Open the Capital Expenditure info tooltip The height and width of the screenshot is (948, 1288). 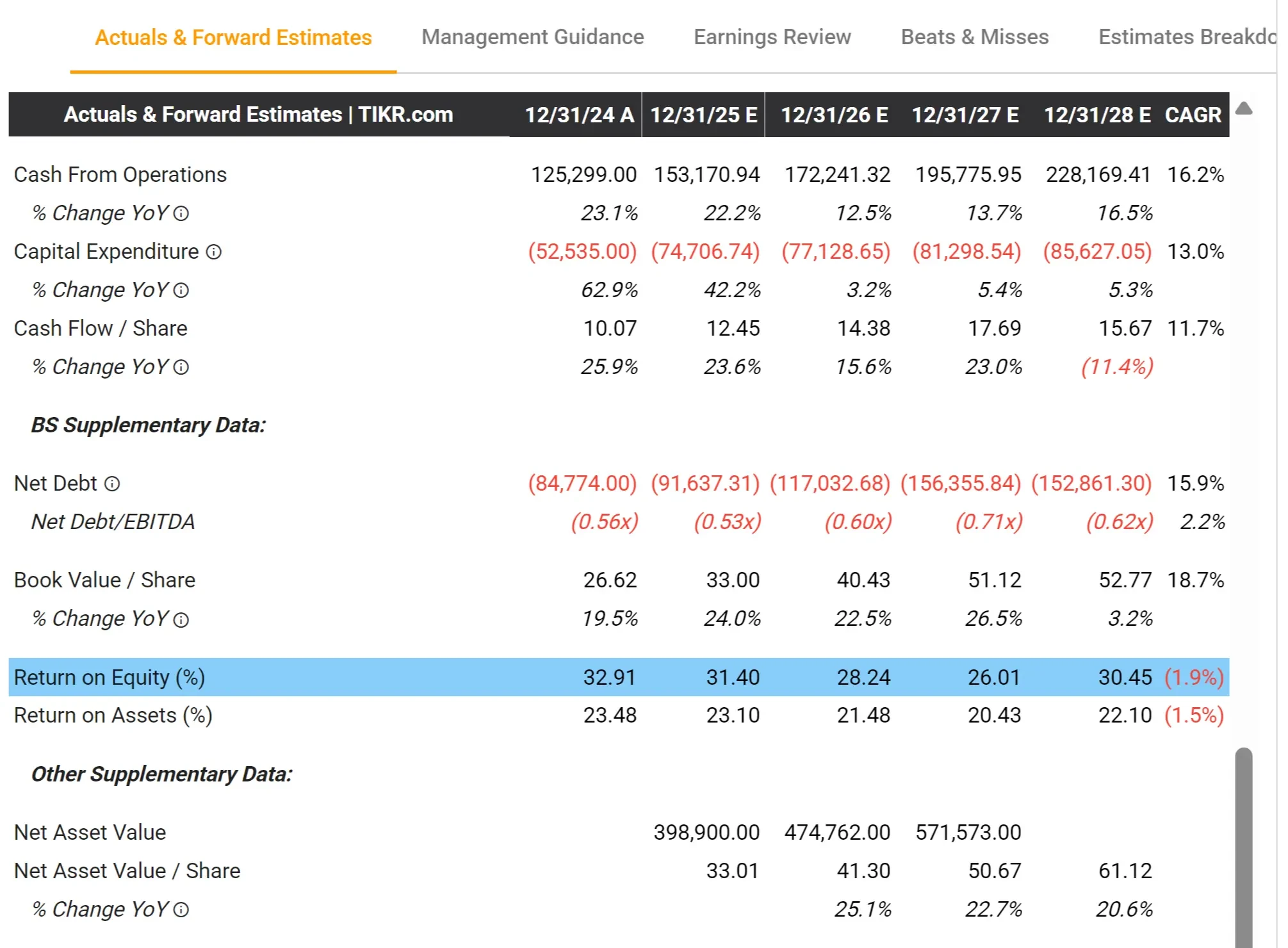213,252
